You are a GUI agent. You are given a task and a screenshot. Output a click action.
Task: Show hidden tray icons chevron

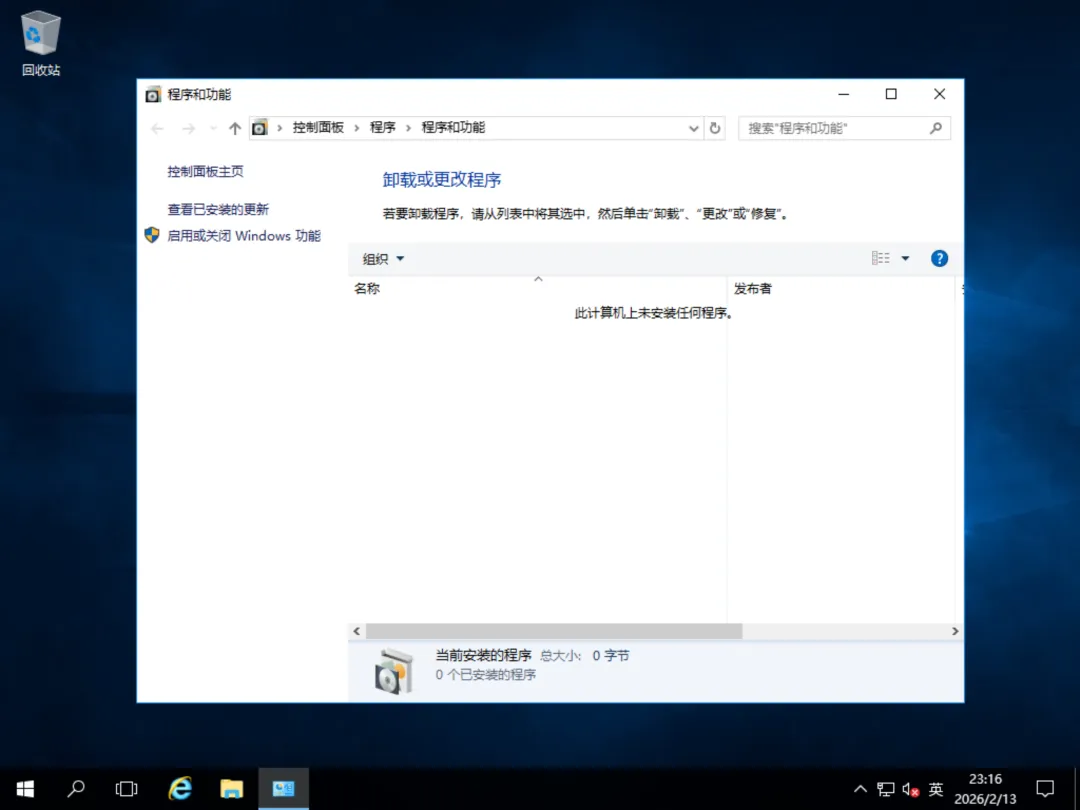860,789
